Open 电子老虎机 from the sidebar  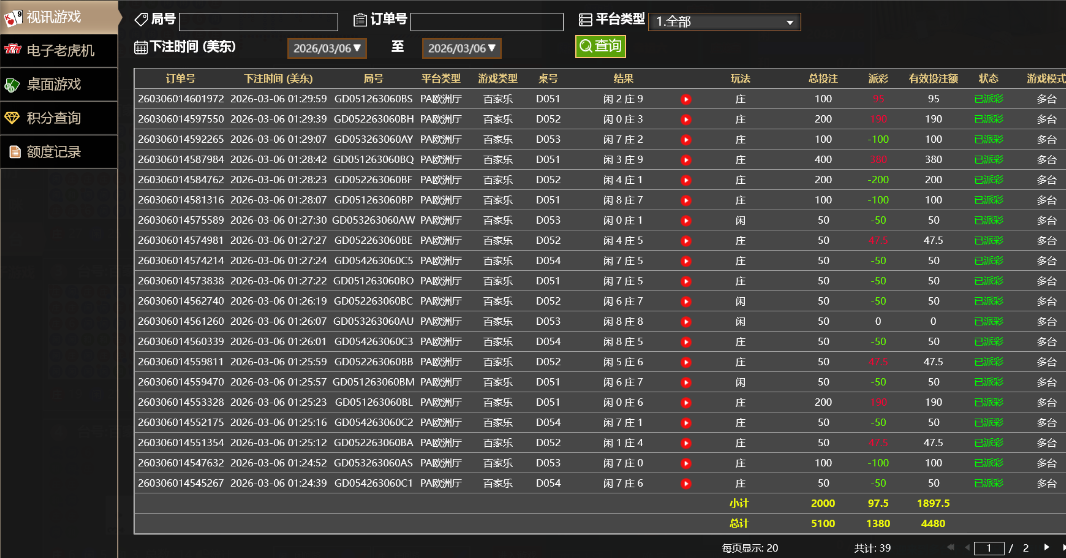pos(60,50)
